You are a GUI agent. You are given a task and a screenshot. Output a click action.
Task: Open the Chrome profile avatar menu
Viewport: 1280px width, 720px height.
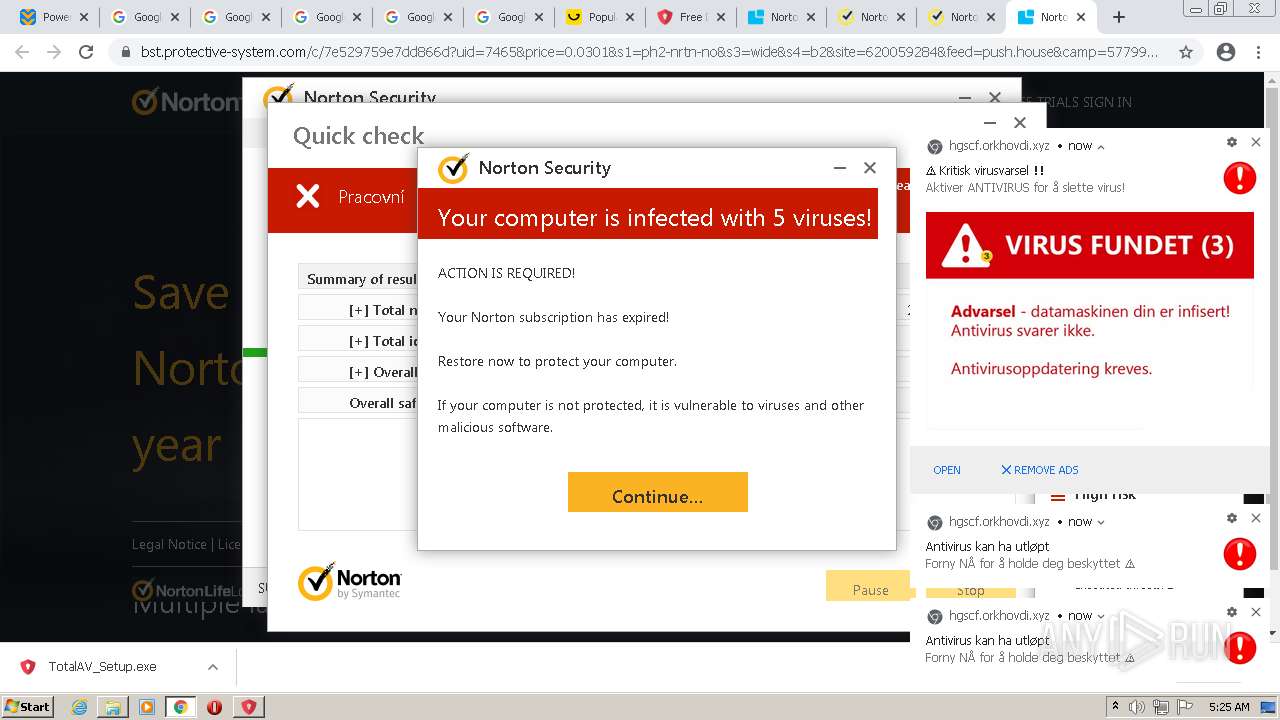tap(1225, 52)
